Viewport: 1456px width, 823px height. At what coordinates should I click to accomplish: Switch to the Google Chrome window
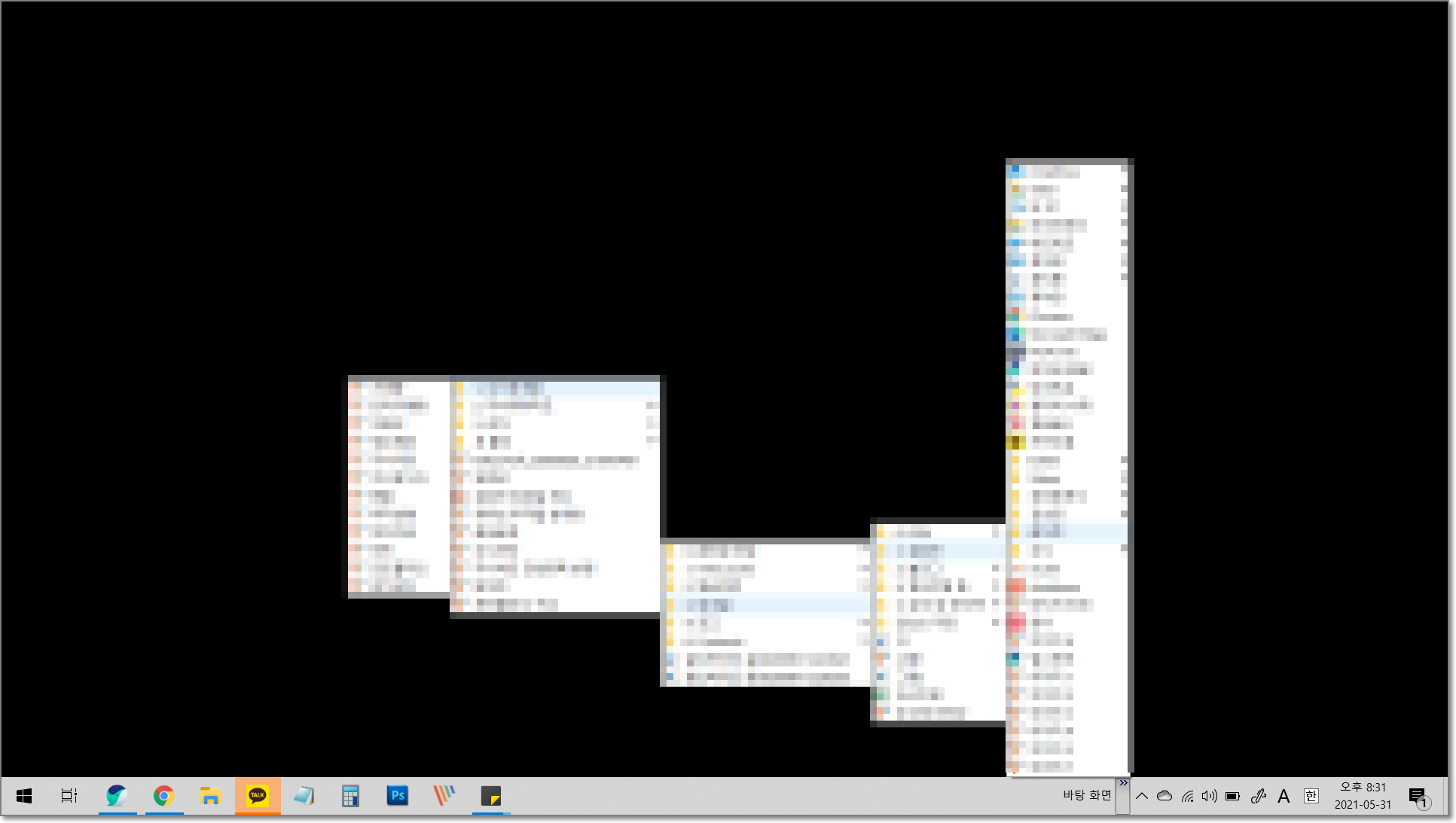tap(163, 796)
